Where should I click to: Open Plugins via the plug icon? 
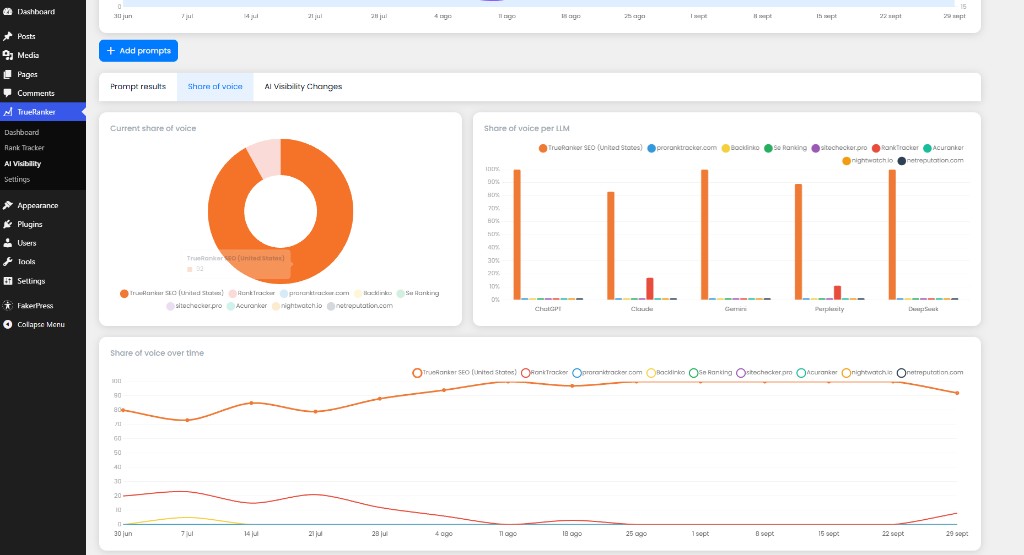[8, 225]
